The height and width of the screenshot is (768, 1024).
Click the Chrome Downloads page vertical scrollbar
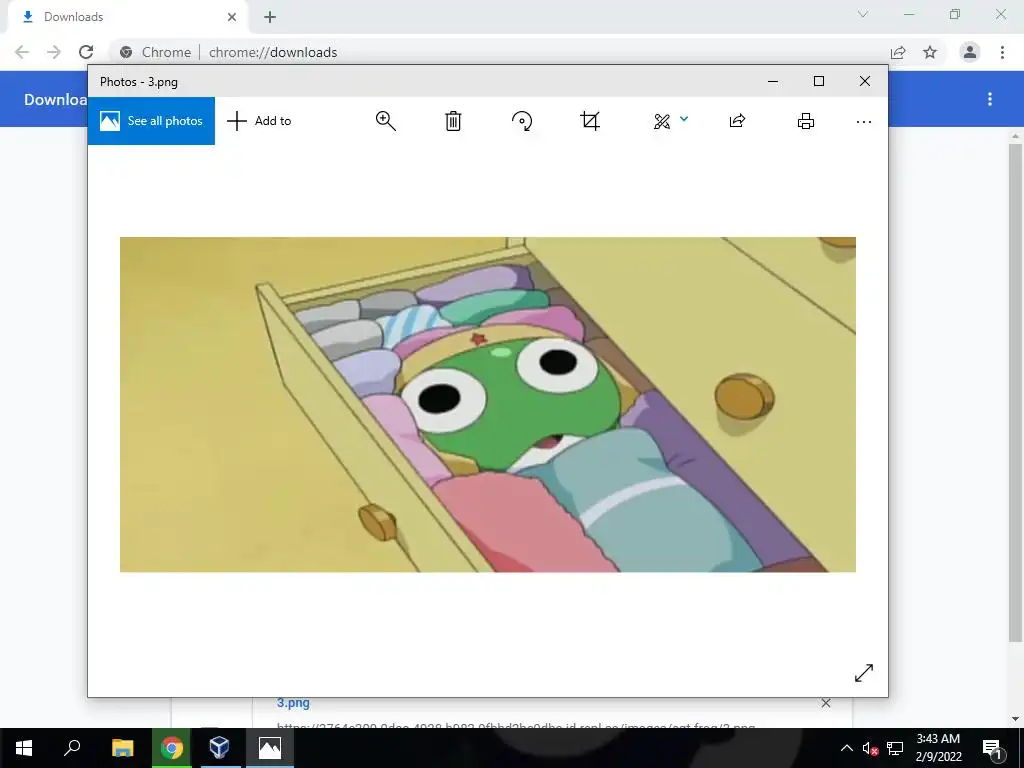click(1015, 392)
